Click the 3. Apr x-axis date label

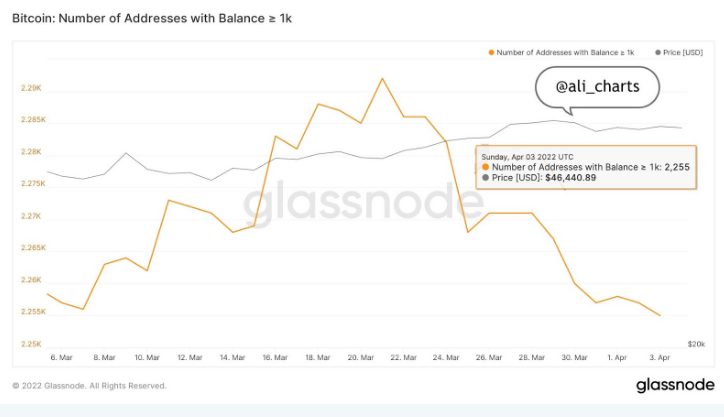click(x=660, y=357)
